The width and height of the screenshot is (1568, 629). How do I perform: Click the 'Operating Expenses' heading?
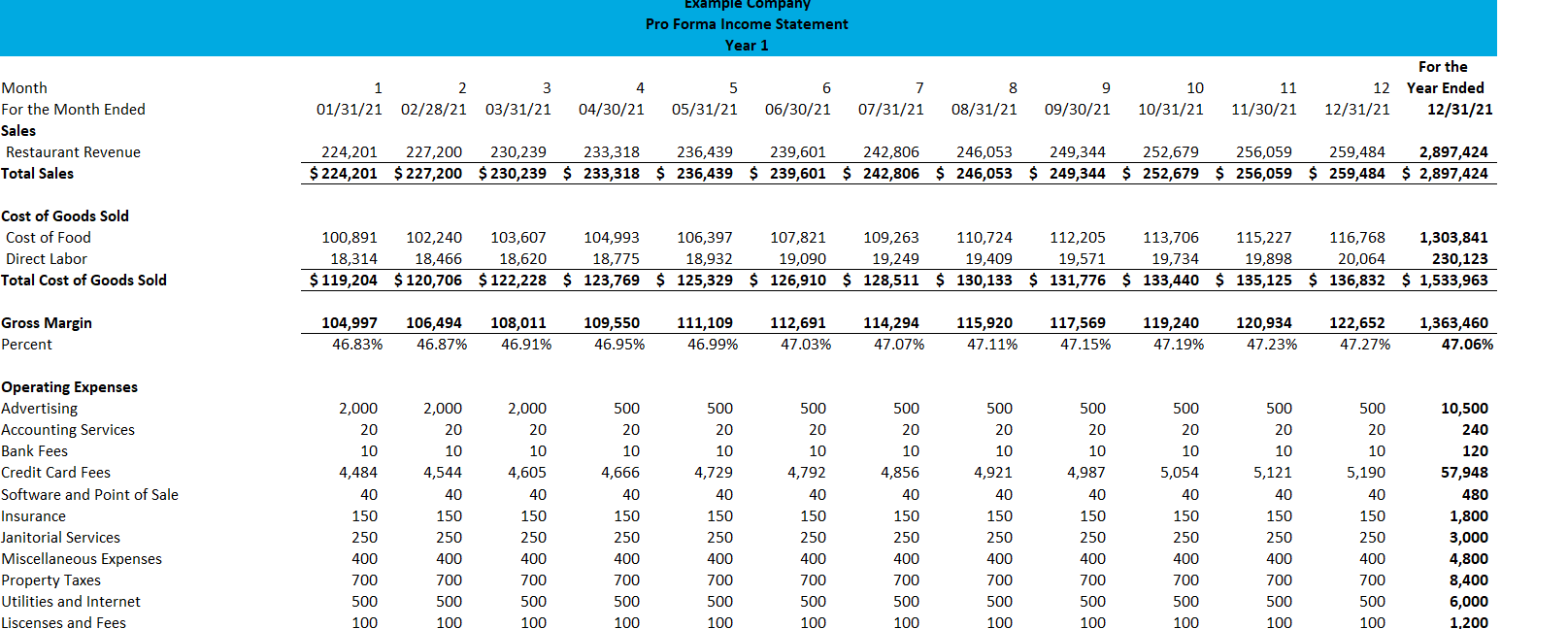coord(69,387)
